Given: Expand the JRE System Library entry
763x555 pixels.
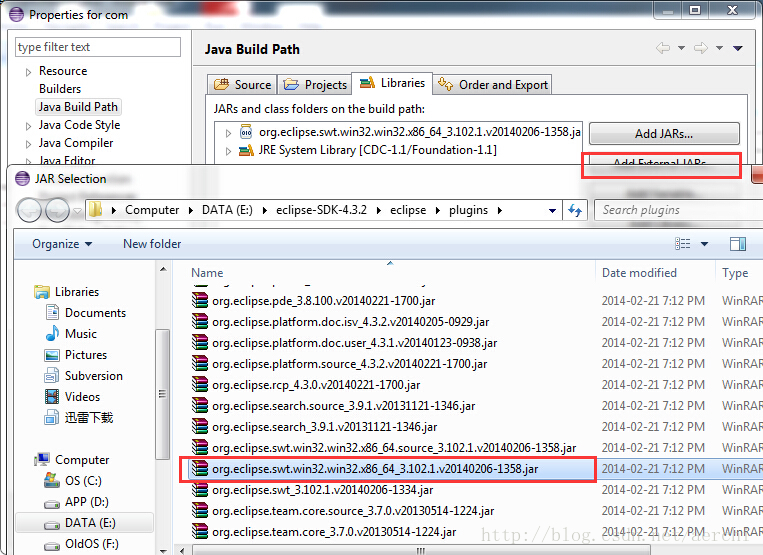Looking at the screenshot, I should pos(228,151).
